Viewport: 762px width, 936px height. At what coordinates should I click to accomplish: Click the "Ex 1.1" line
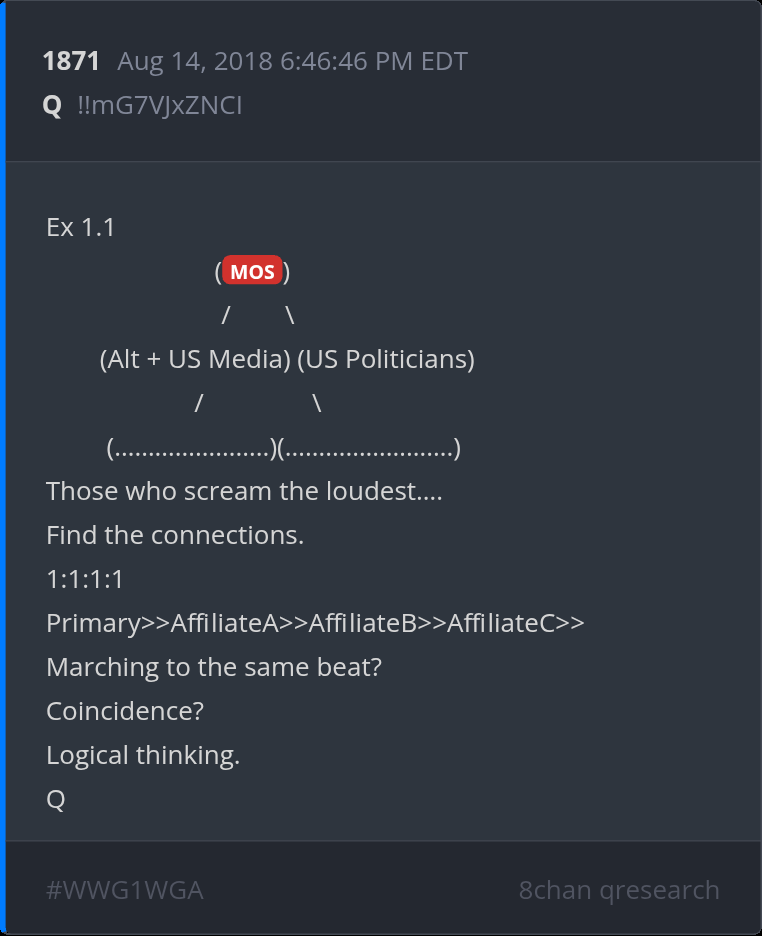point(81,227)
